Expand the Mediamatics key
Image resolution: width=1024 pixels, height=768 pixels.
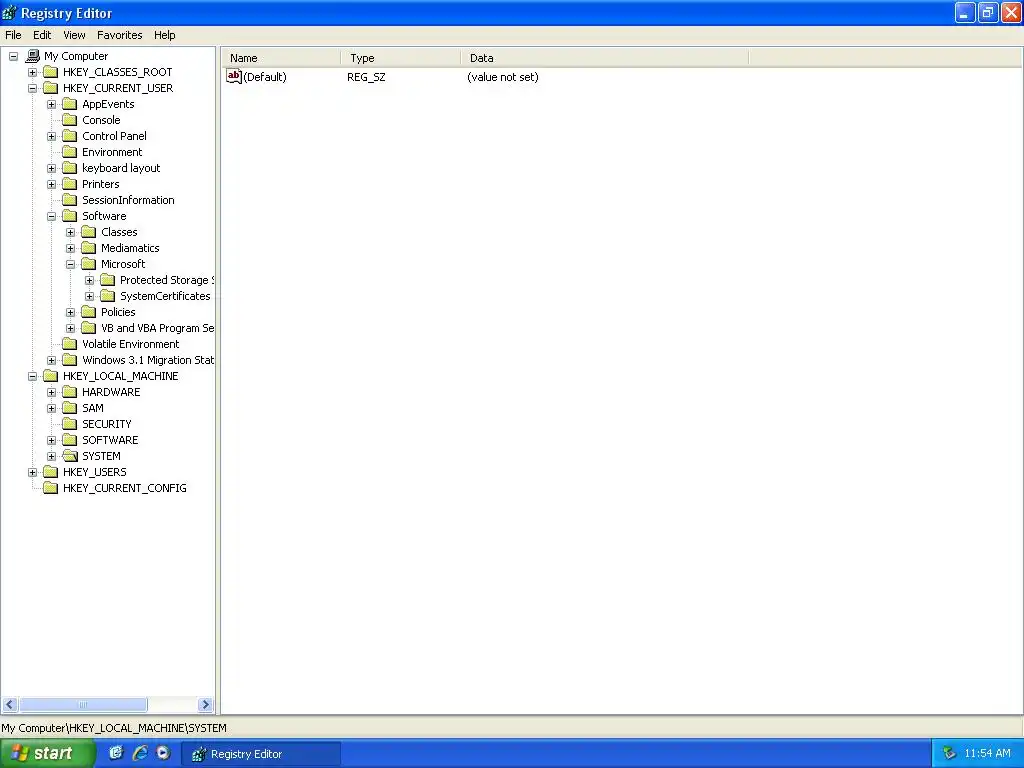pos(71,248)
